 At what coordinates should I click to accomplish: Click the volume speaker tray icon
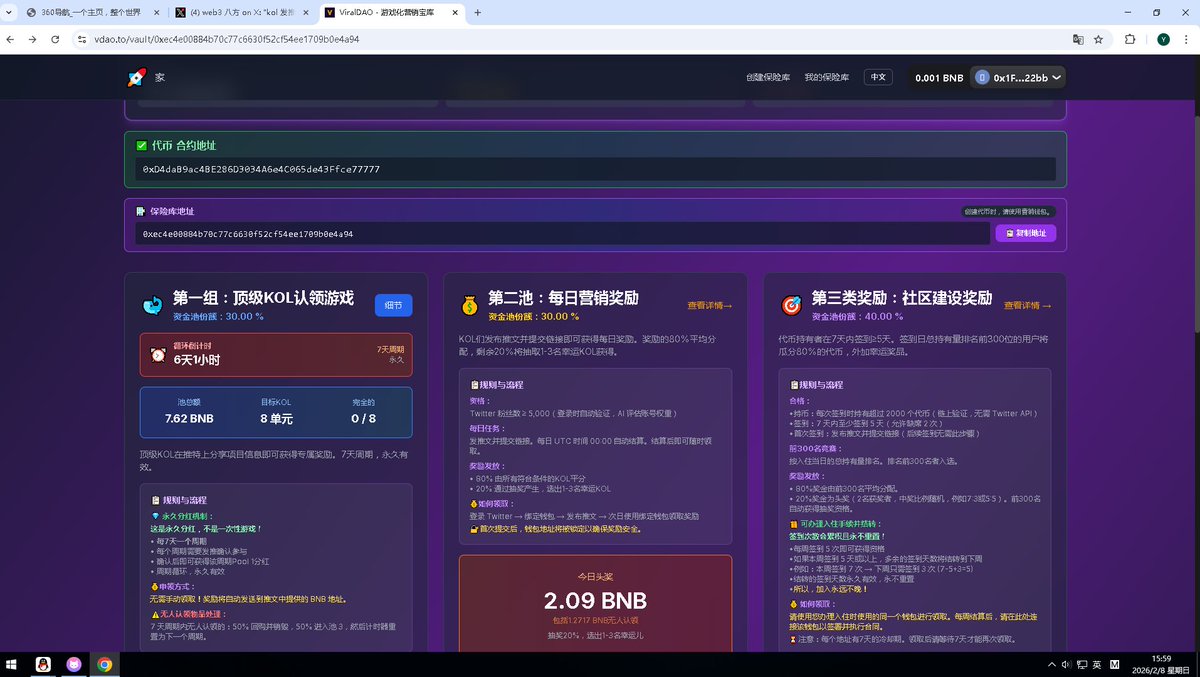coord(1066,664)
